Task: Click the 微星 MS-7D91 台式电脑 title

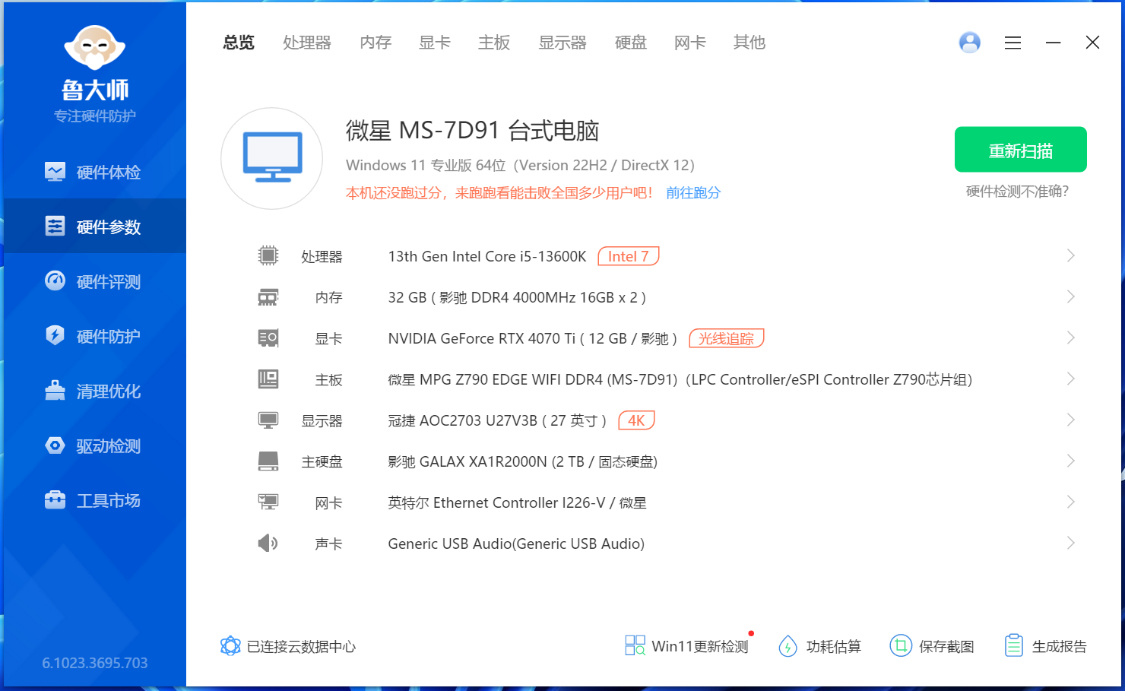Action: click(x=472, y=131)
